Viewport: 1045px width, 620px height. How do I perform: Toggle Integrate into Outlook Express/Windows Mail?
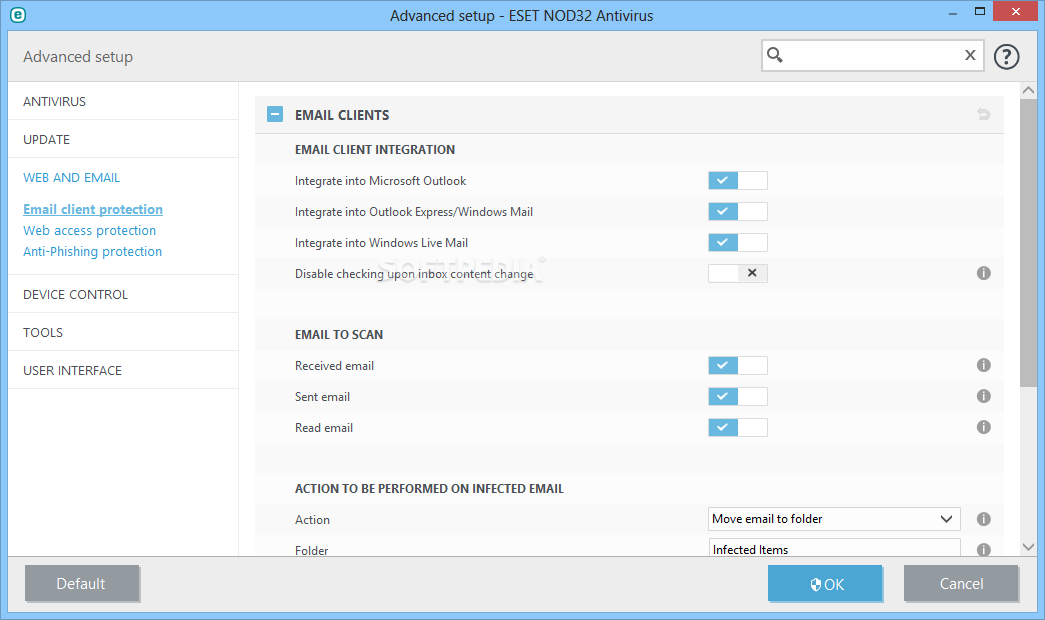[738, 211]
